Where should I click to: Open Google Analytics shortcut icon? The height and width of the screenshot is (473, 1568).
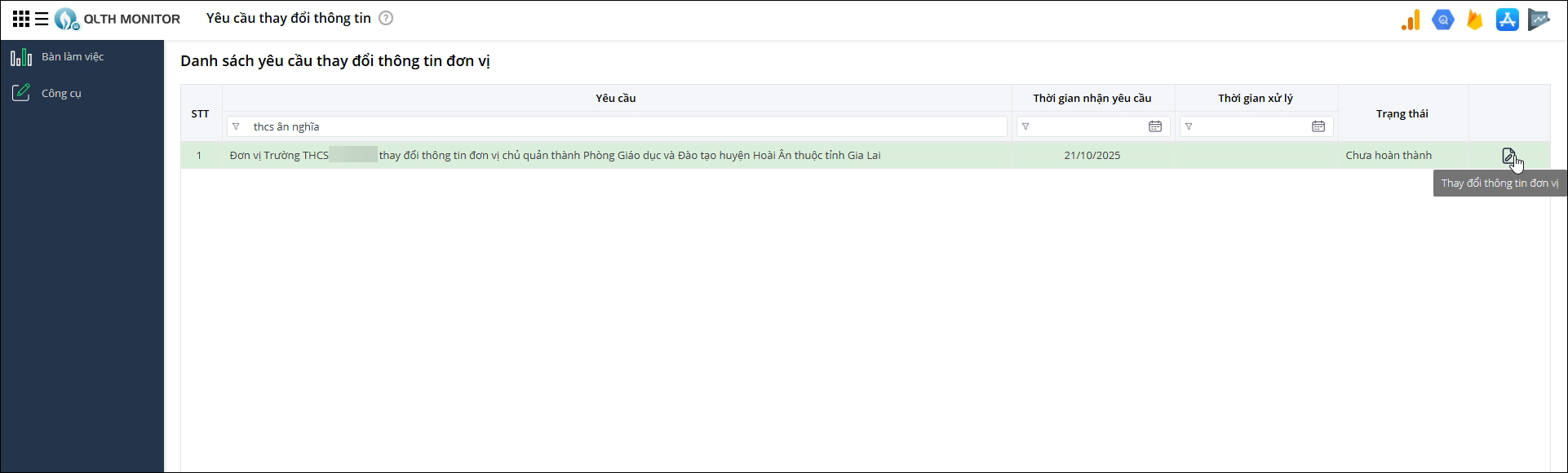1411,20
